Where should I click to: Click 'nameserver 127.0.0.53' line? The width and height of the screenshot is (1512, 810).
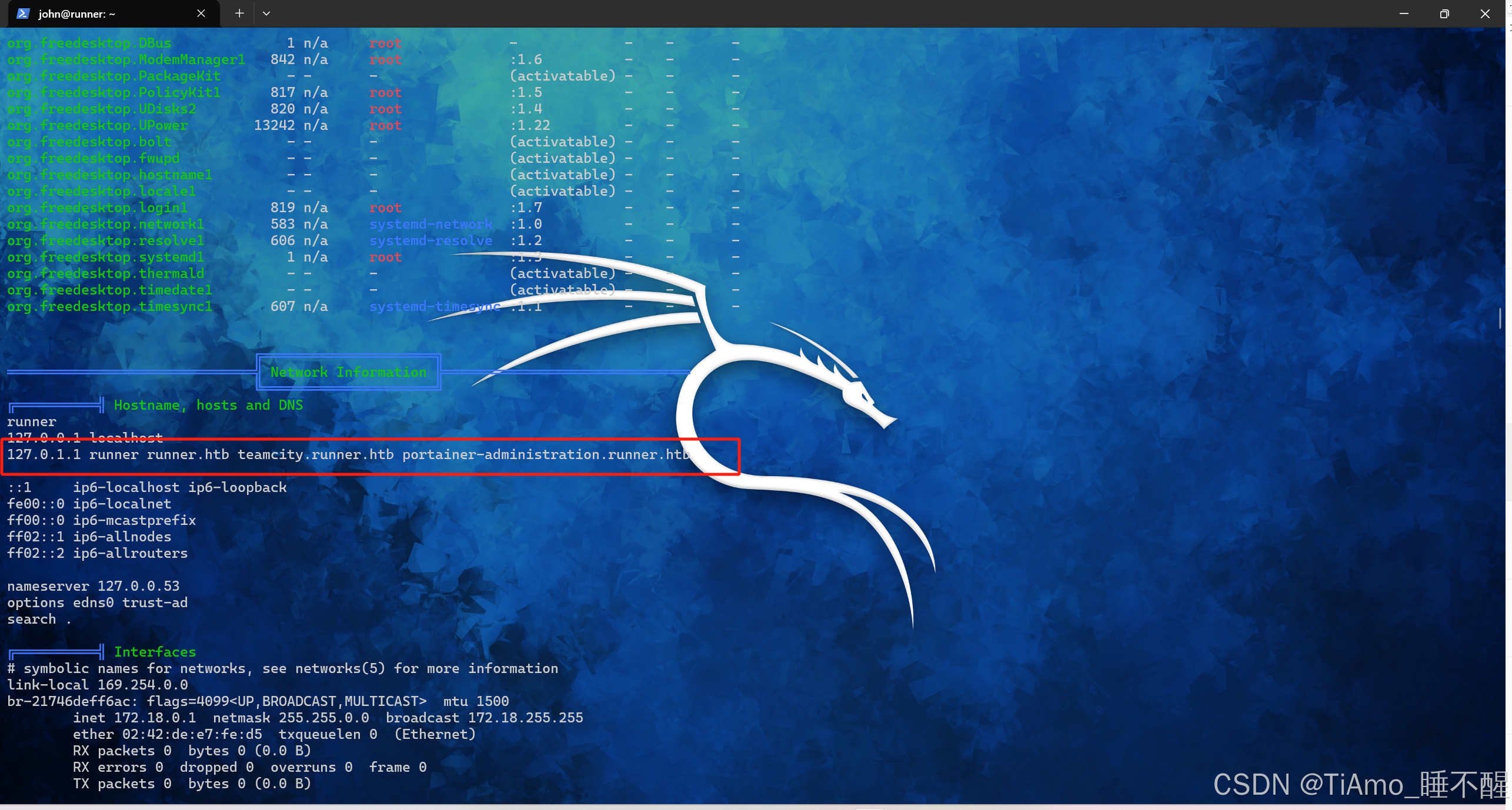coord(94,586)
